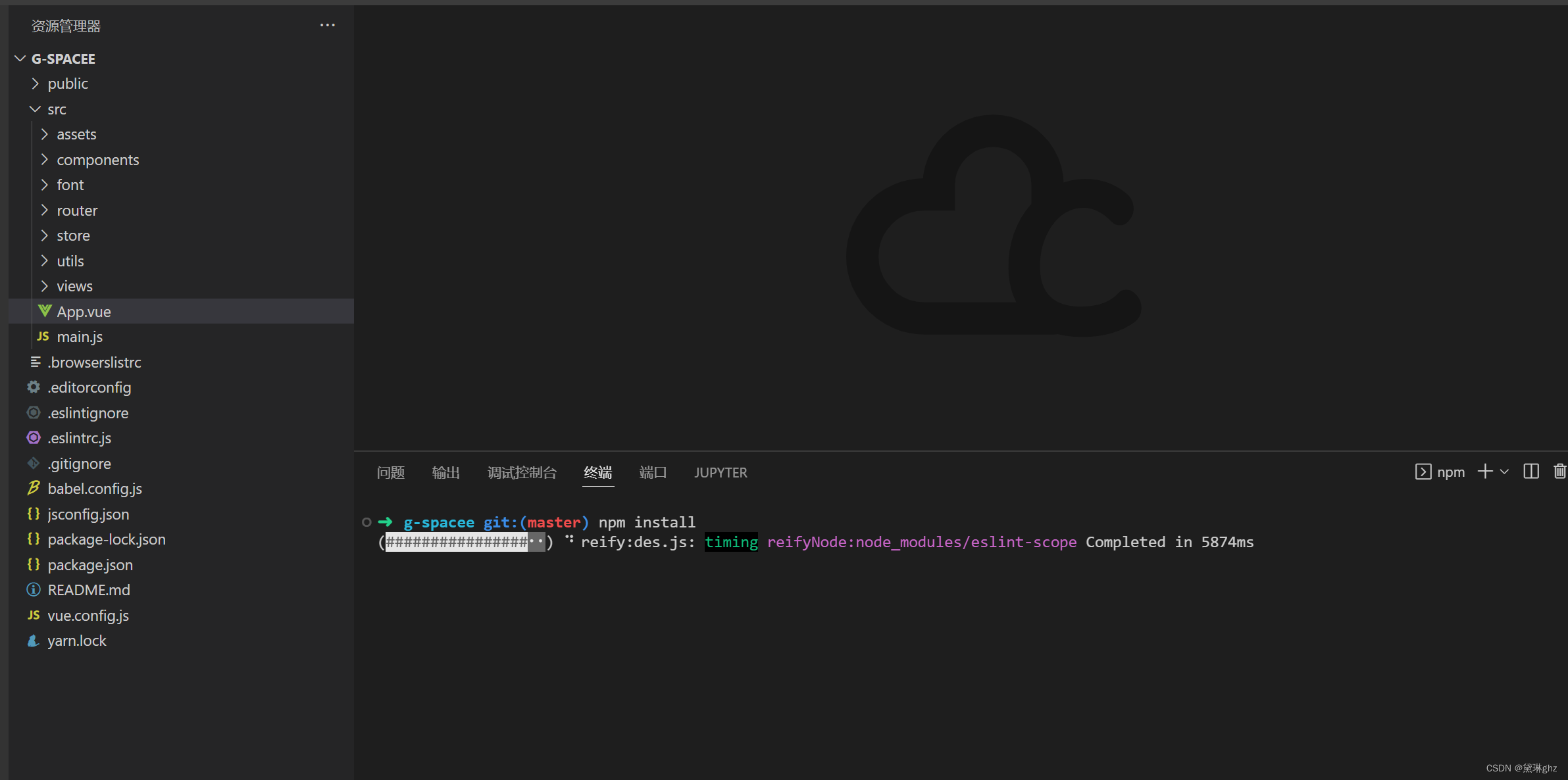The width and height of the screenshot is (1568, 780).
Task: Click the npm install command text
Action: pos(647,522)
